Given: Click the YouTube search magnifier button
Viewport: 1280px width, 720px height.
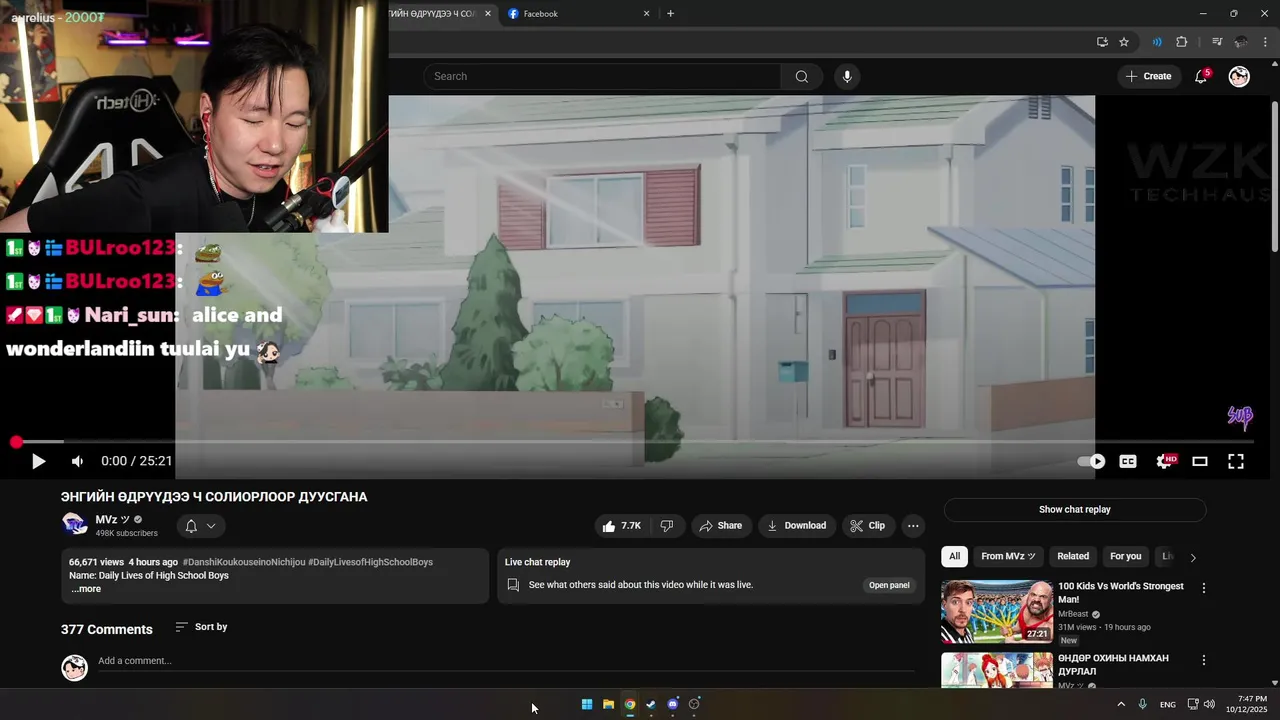Looking at the screenshot, I should (801, 76).
